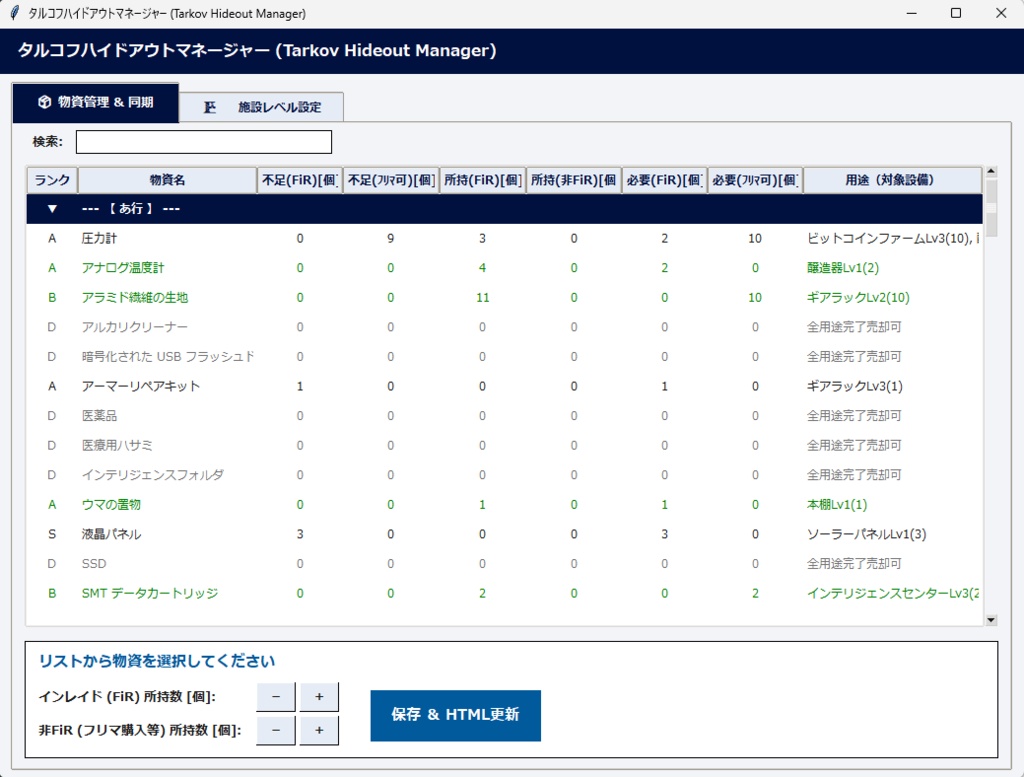The image size is (1024, 777).
Task: Click インテリジェンスセンターLv3 usage cell
Action: tap(893, 594)
